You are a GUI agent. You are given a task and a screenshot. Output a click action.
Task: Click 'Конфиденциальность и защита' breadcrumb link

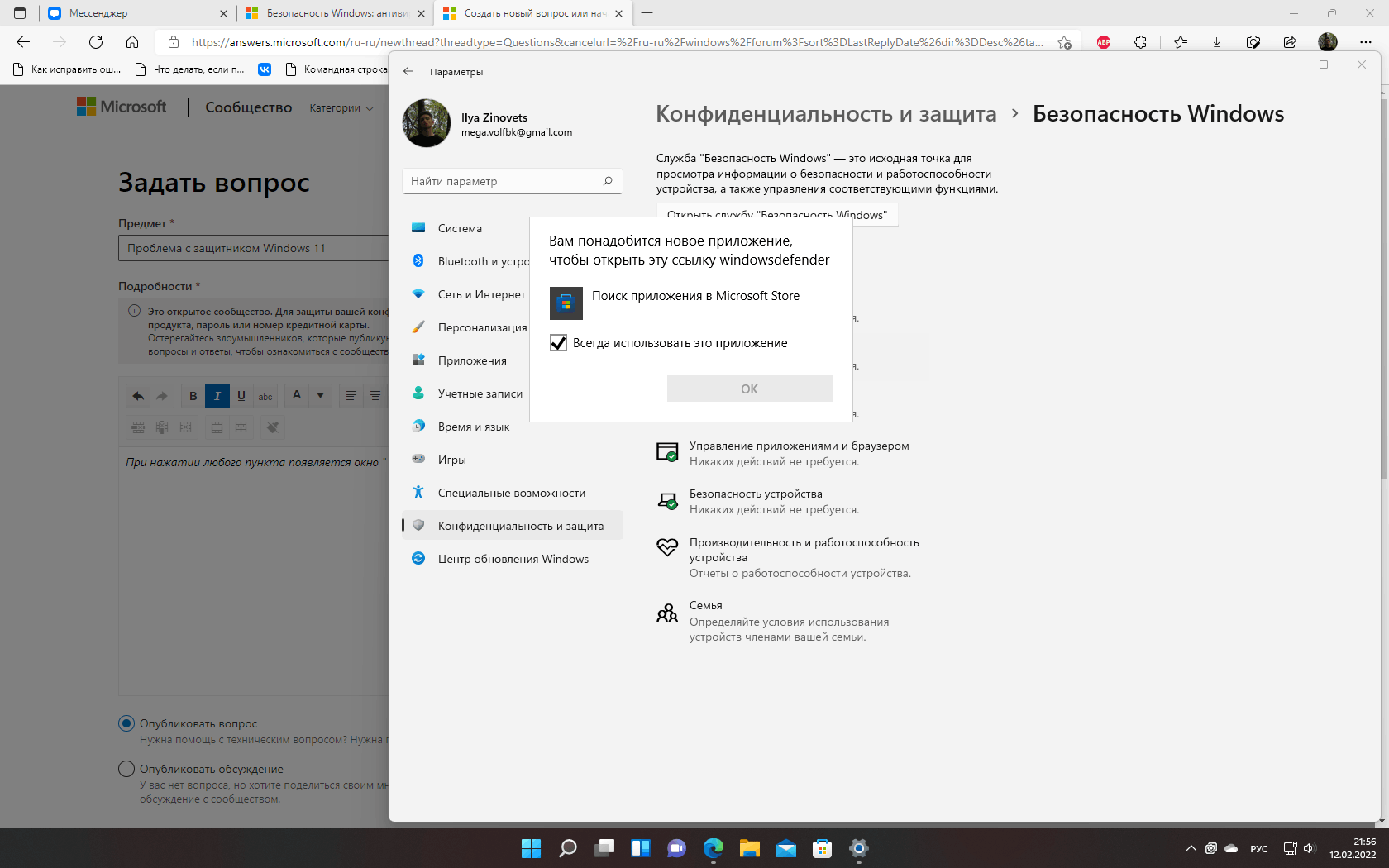[826, 114]
